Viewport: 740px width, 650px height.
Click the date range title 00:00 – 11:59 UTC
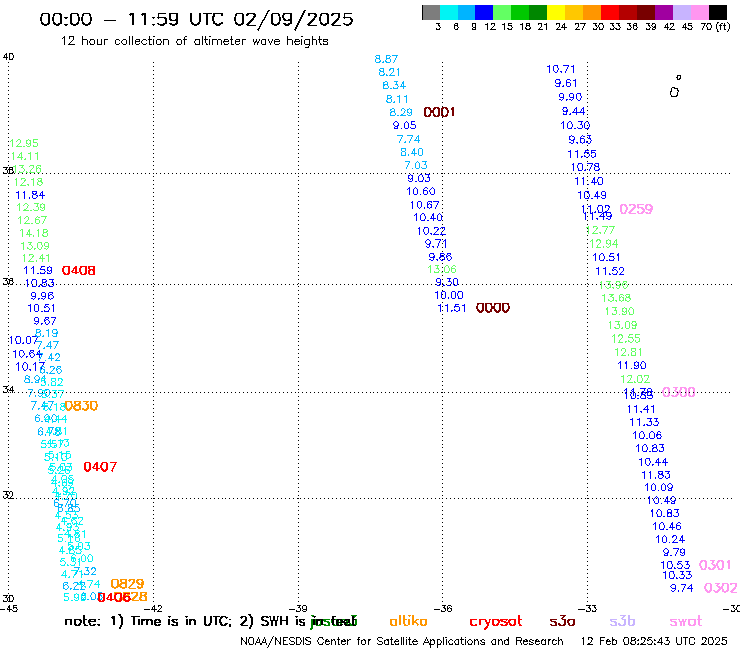pyautogui.click(x=196, y=19)
